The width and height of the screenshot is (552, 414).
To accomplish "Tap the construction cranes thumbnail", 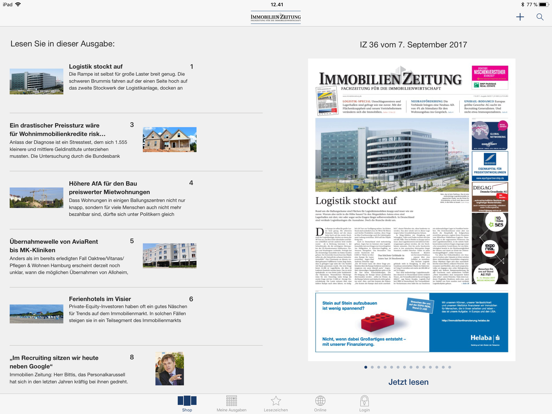I will [36, 197].
